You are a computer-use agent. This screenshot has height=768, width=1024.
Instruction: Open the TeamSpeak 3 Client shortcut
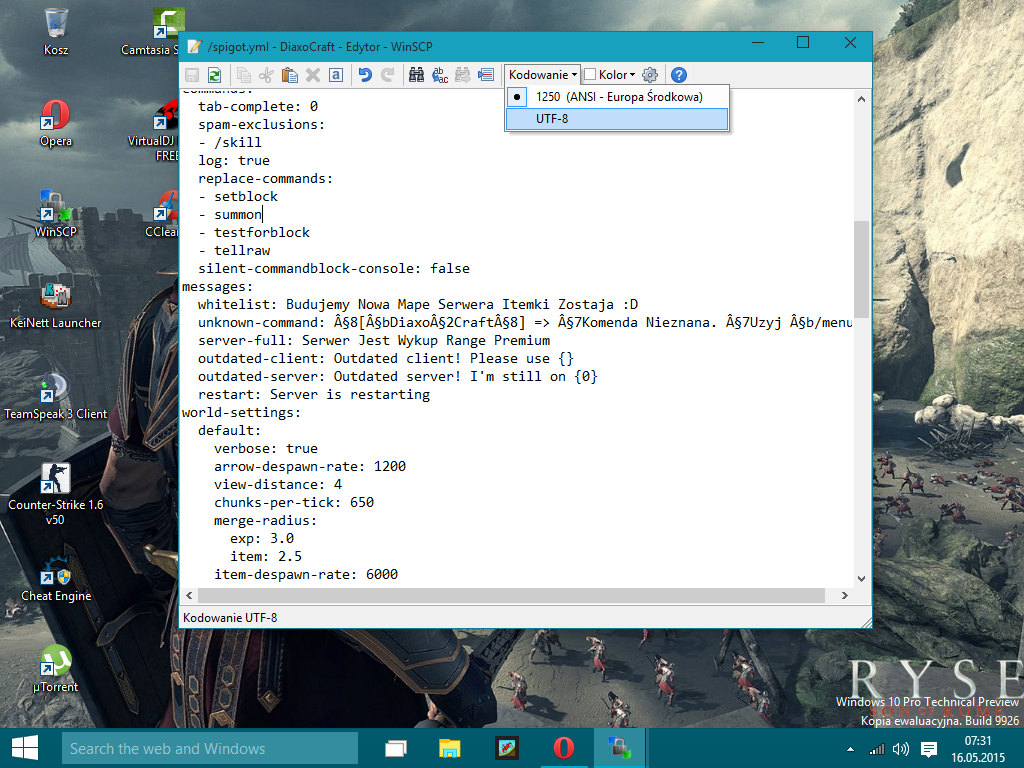pyautogui.click(x=56, y=396)
